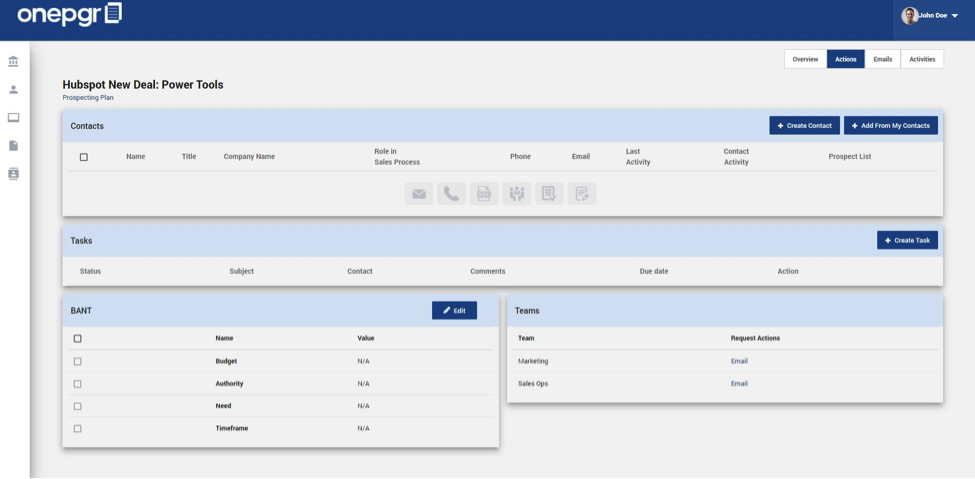975x479 pixels.
Task: Click the N/A value for Budget
Action: pyautogui.click(x=364, y=361)
